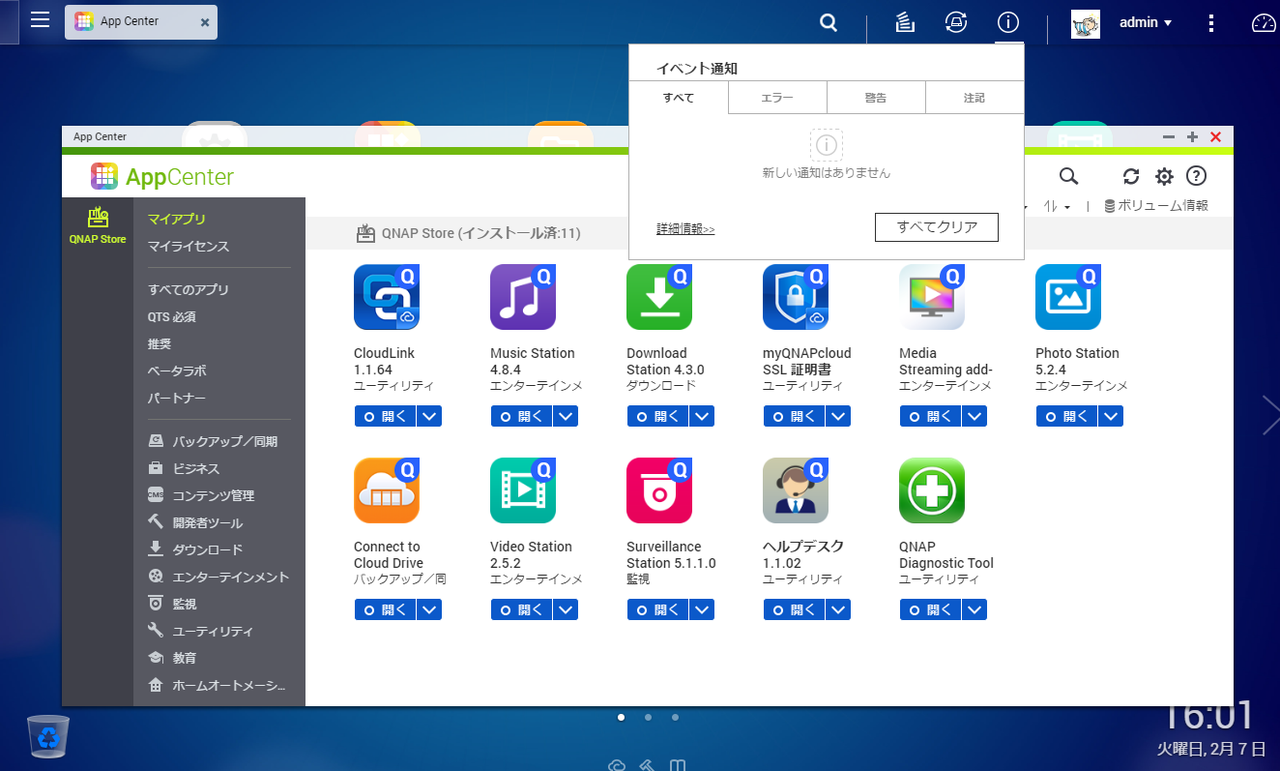
Task: Switch to the 注記 notification tab
Action: (974, 98)
